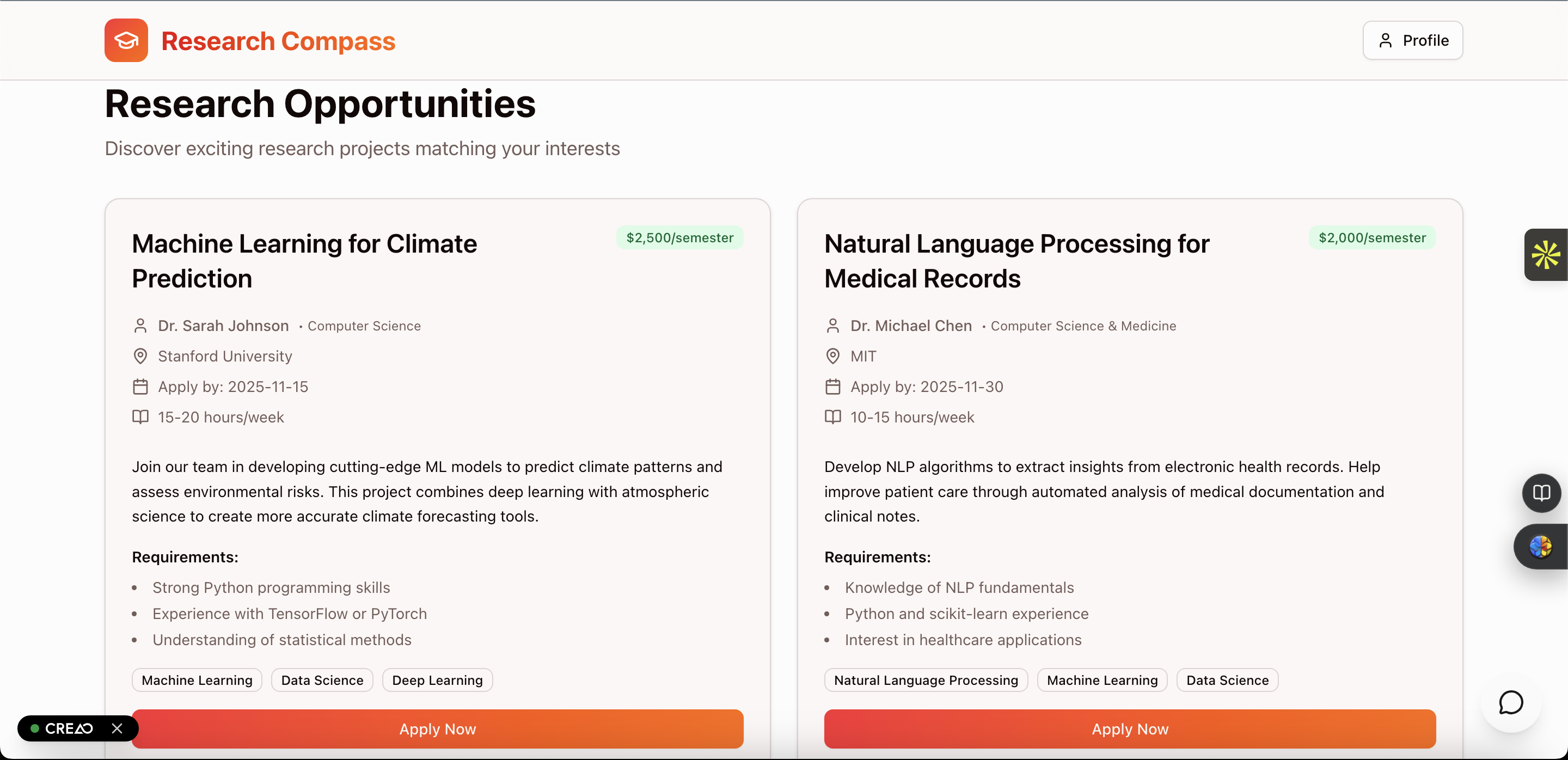Open the Profile button
This screenshot has height=760, width=1568.
1412,40
